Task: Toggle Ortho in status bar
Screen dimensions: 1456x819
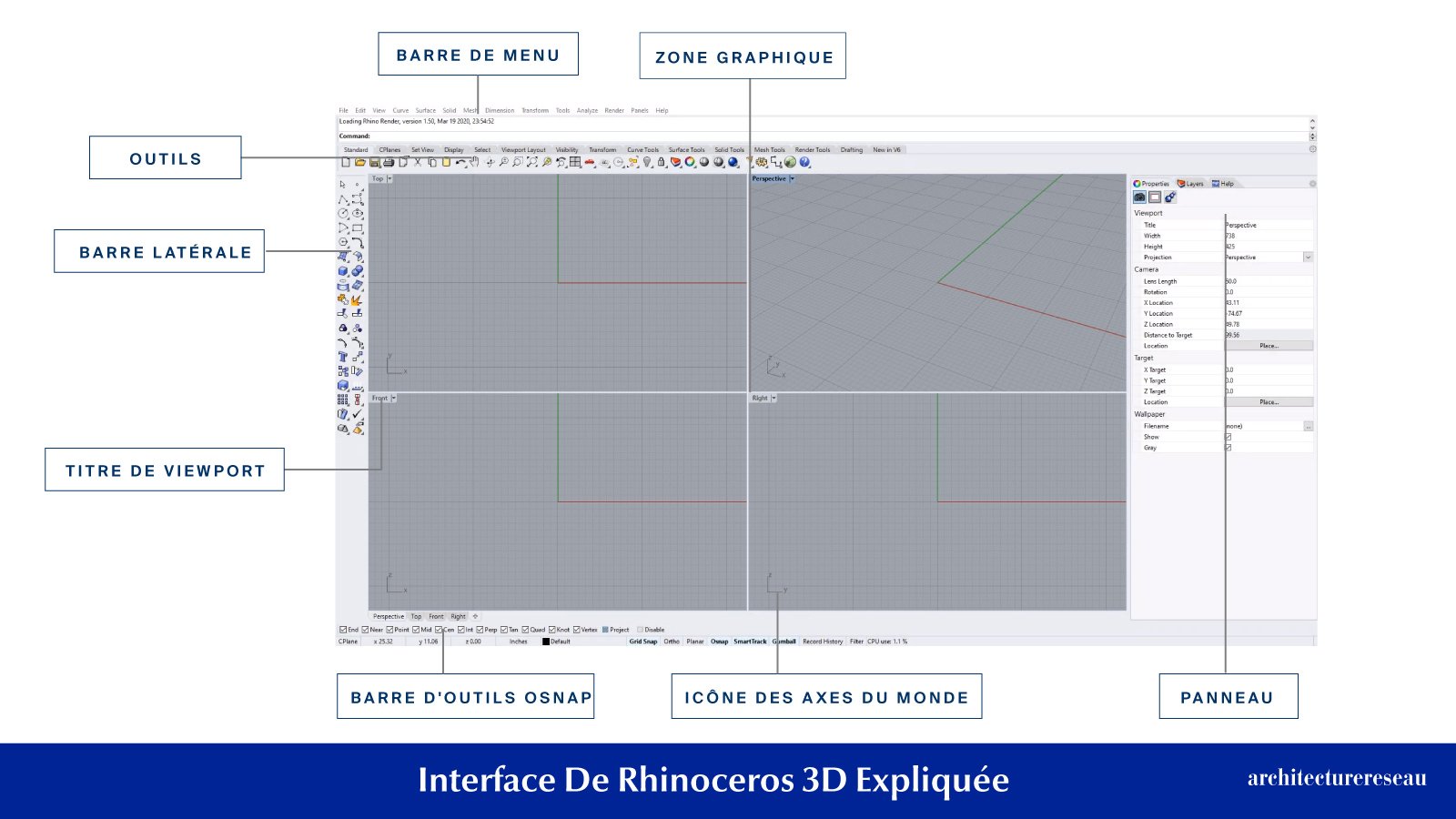Action: pyautogui.click(x=672, y=642)
